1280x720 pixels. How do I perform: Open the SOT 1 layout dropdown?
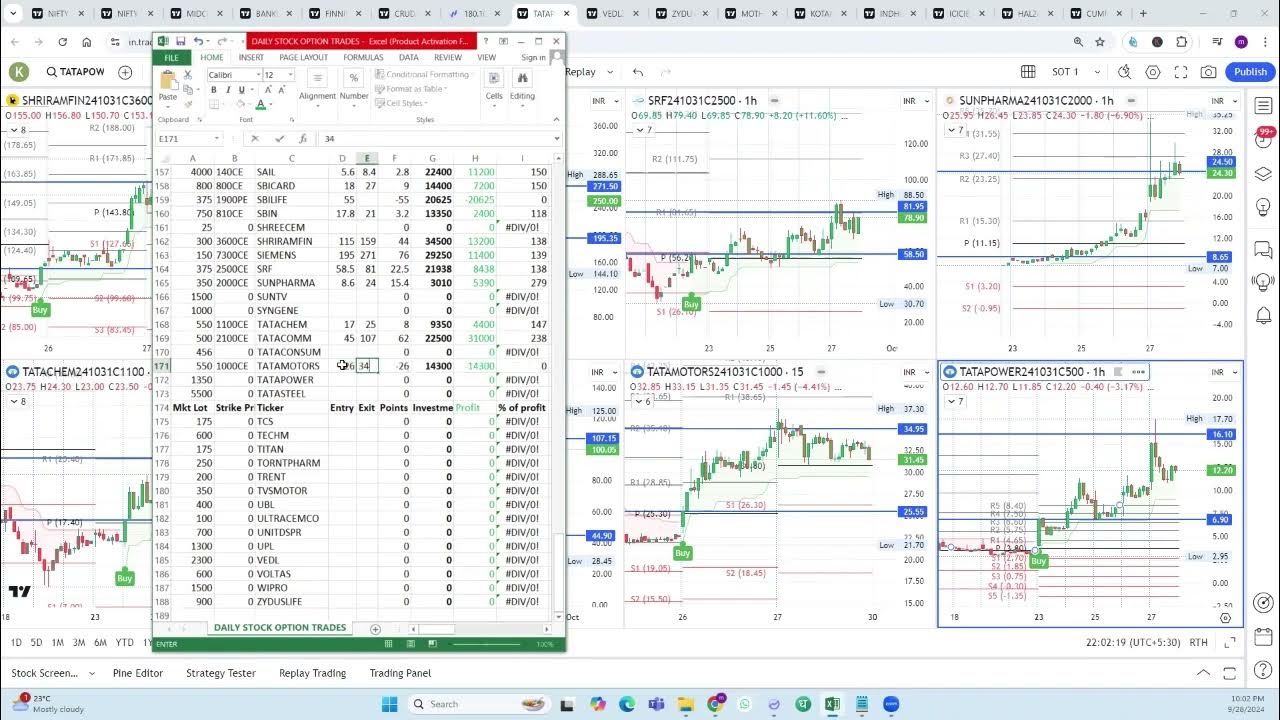[1097, 72]
